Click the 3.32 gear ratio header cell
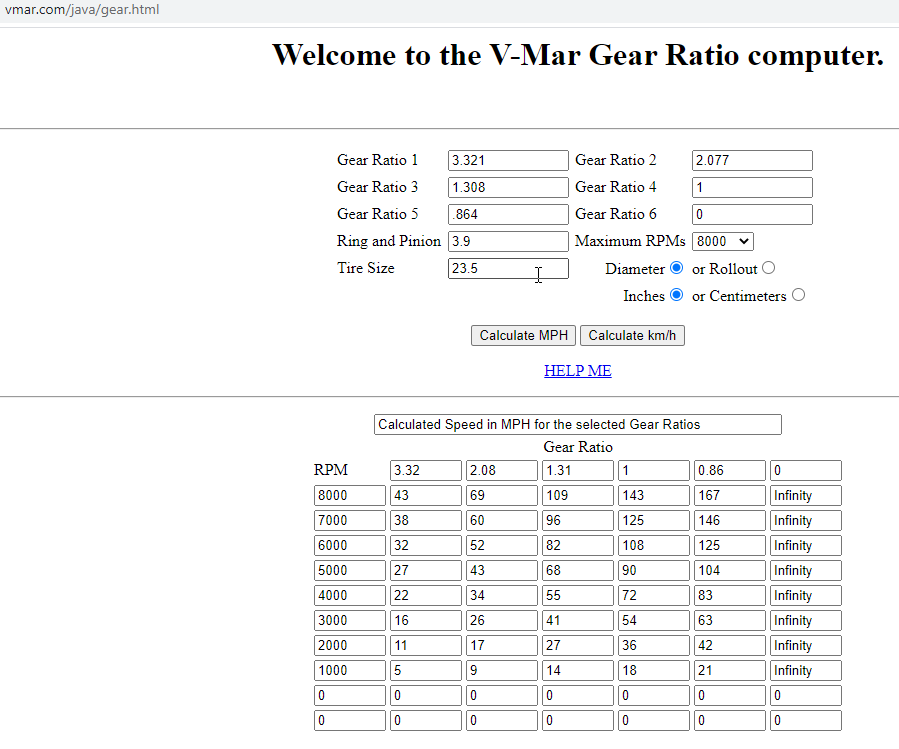899x749 pixels. [425, 470]
